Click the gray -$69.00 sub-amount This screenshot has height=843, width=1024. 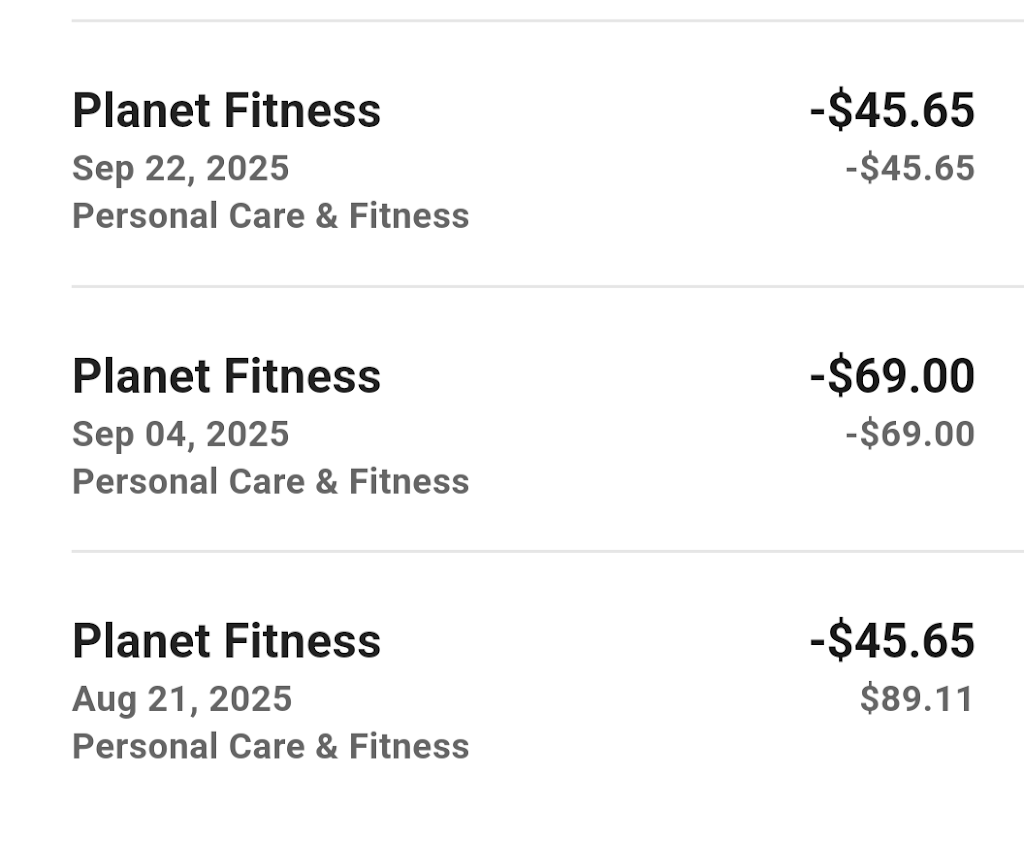tap(910, 434)
